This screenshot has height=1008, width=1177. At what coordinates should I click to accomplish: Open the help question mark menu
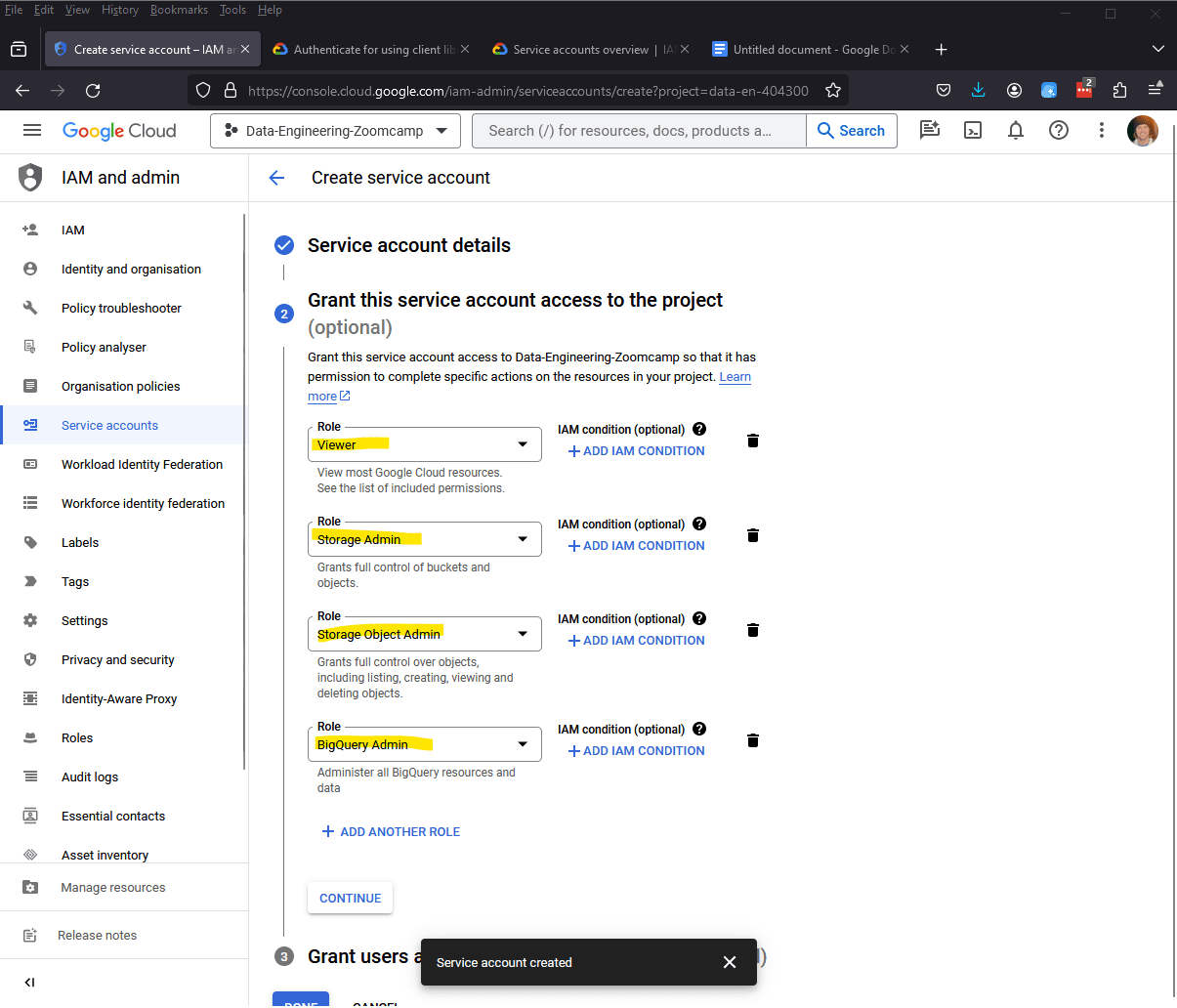pyautogui.click(x=1059, y=130)
